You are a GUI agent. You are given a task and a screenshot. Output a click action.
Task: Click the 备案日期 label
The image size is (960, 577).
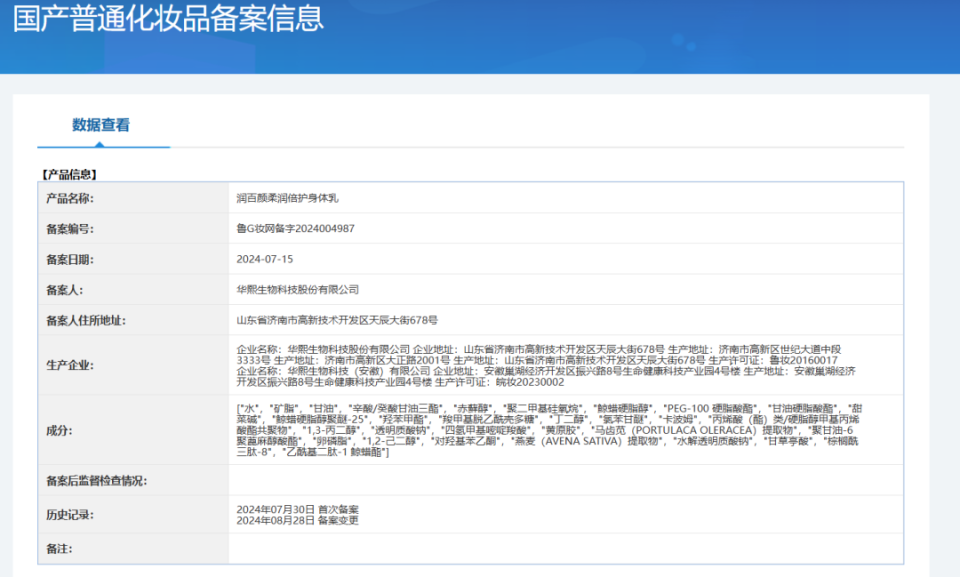(70, 260)
